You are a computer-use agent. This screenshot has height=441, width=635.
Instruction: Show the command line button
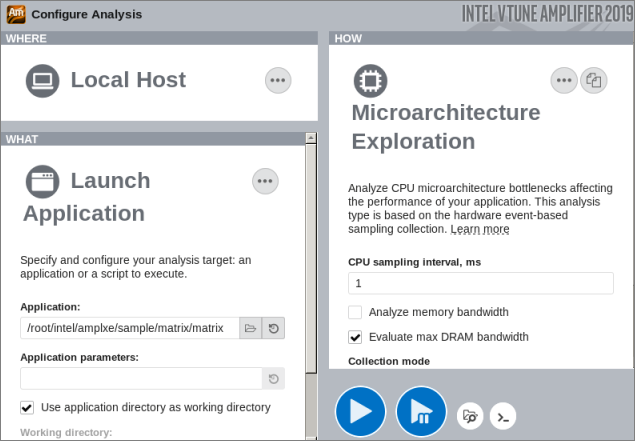click(x=503, y=414)
